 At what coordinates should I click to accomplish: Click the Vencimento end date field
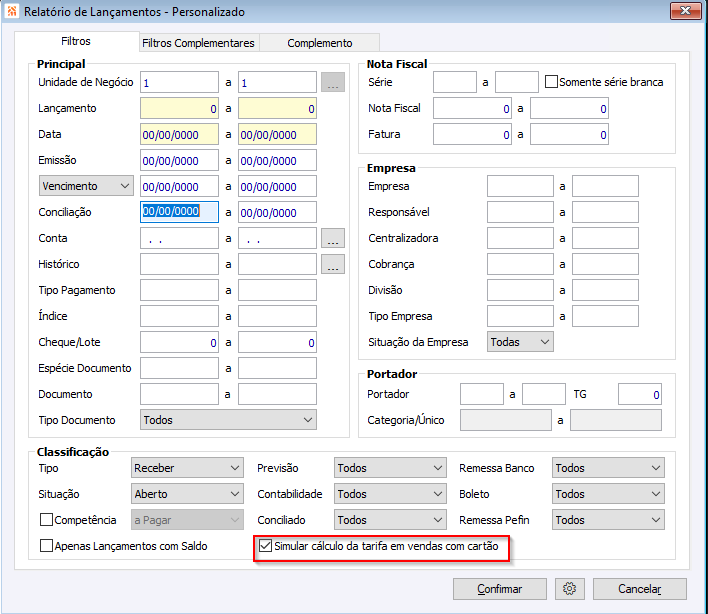coord(277,186)
